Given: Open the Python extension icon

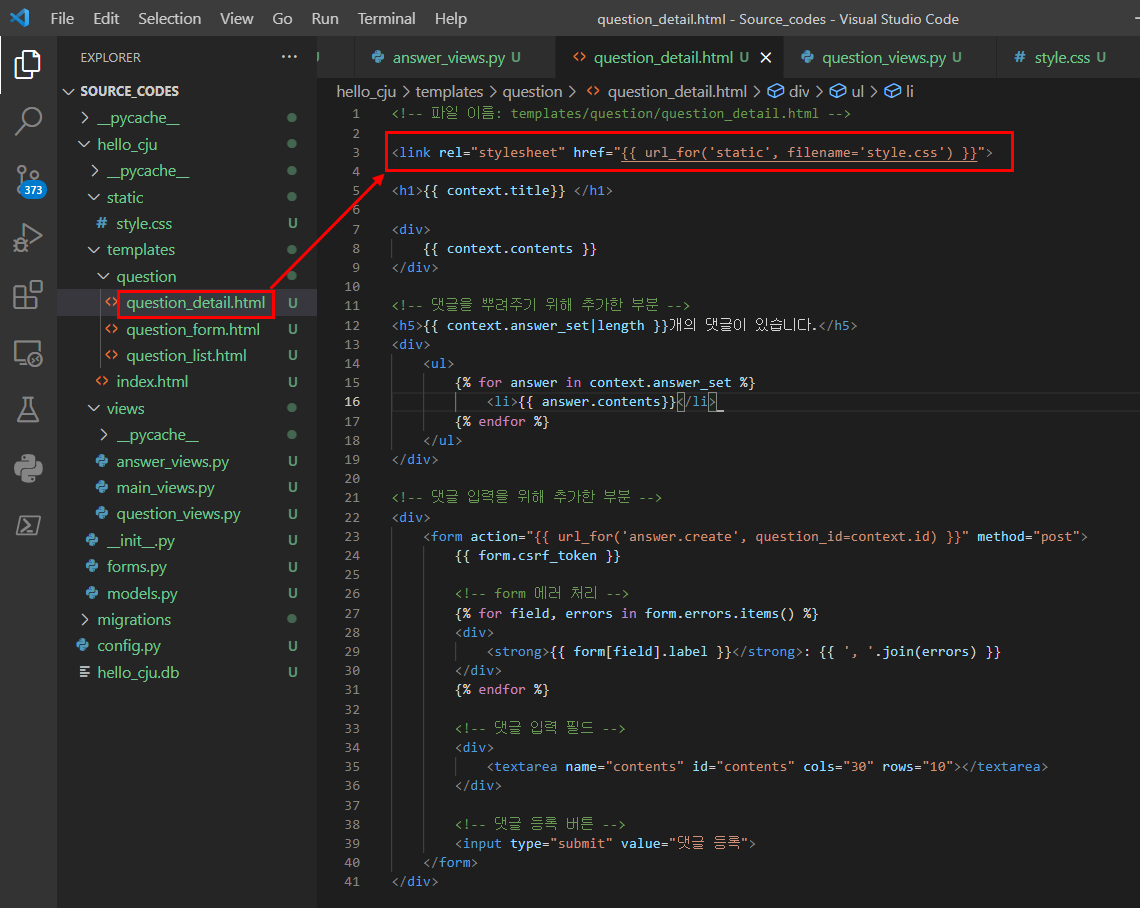Looking at the screenshot, I should tap(28, 468).
